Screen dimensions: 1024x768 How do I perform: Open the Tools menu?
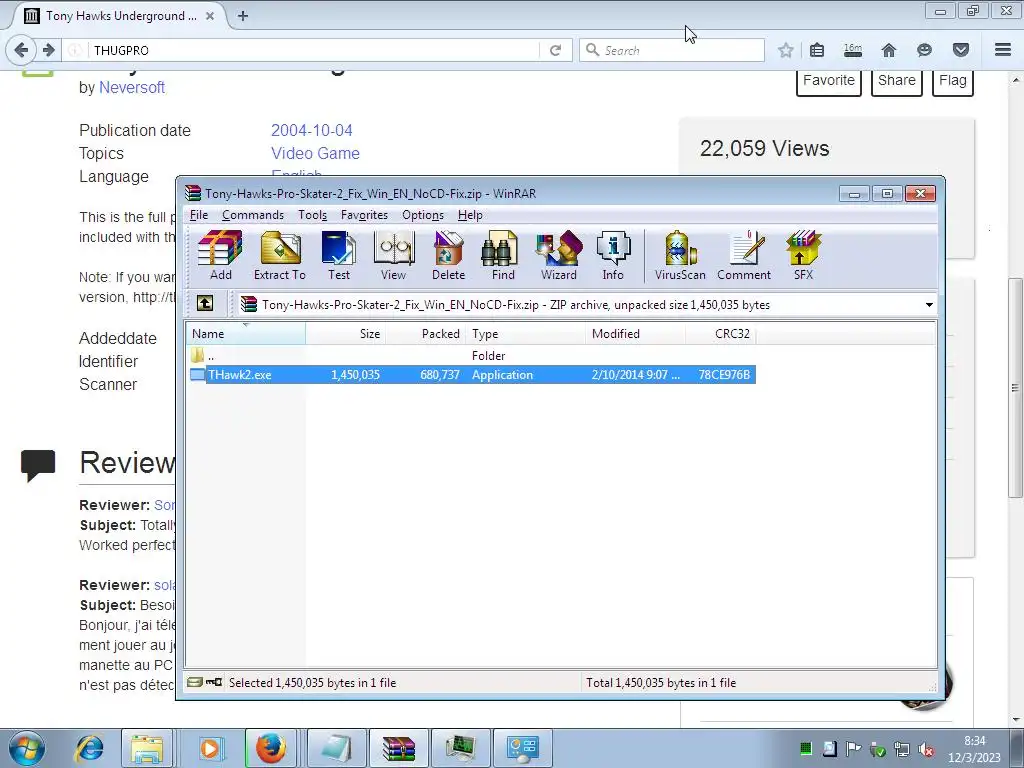312,215
